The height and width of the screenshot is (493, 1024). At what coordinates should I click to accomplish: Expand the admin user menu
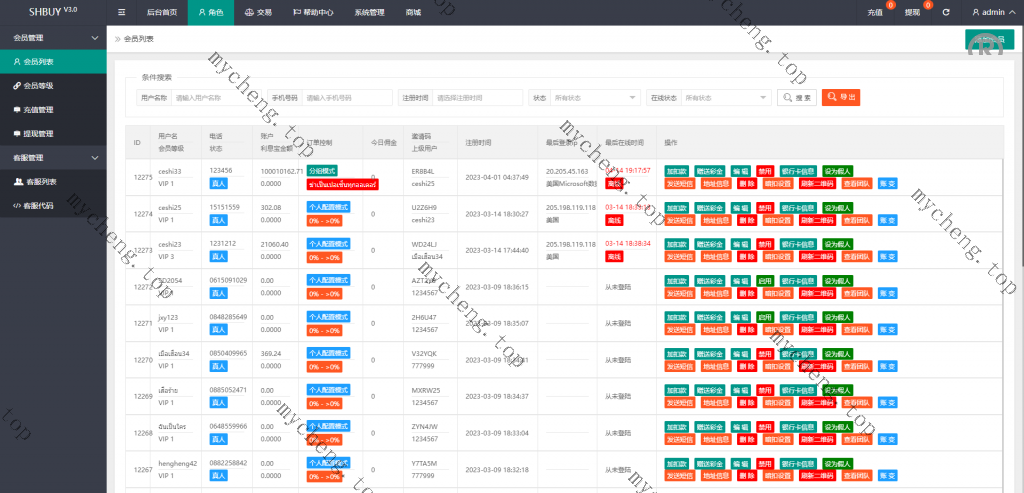[994, 13]
